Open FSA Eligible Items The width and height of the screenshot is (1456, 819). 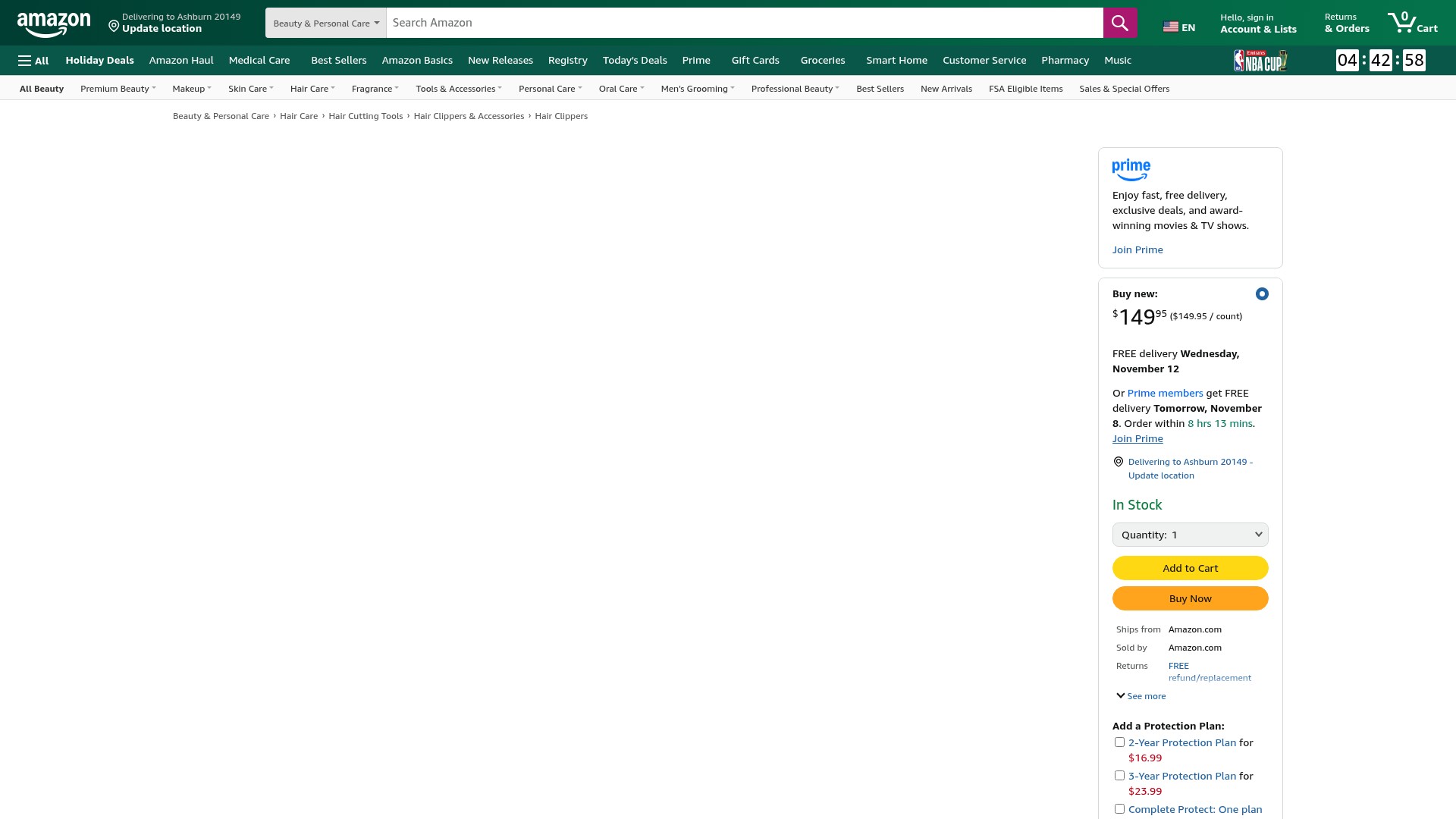pos(1025,89)
